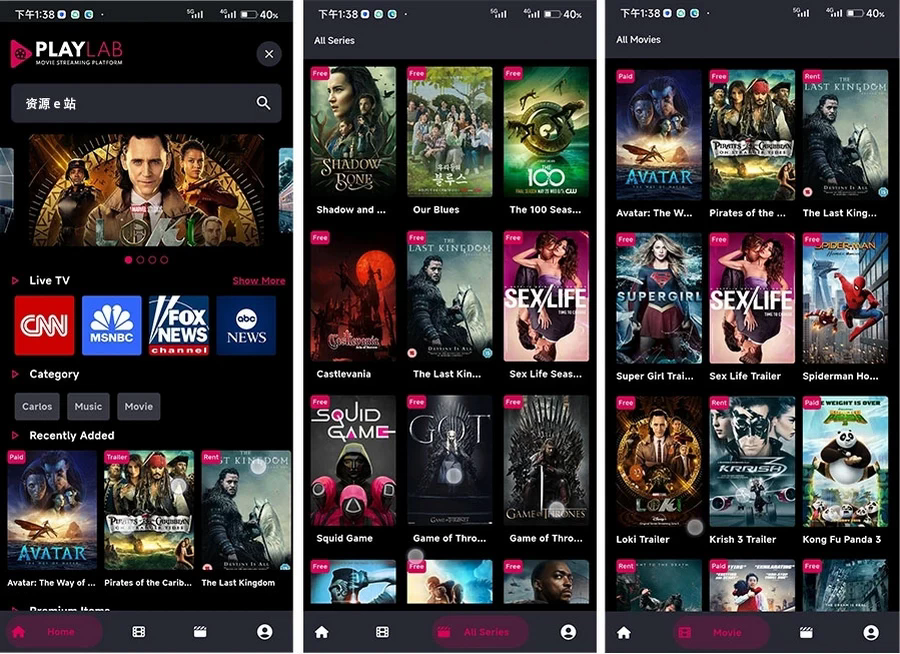Open the Squid Game series poster
The height and width of the screenshot is (654, 900).
(353, 460)
